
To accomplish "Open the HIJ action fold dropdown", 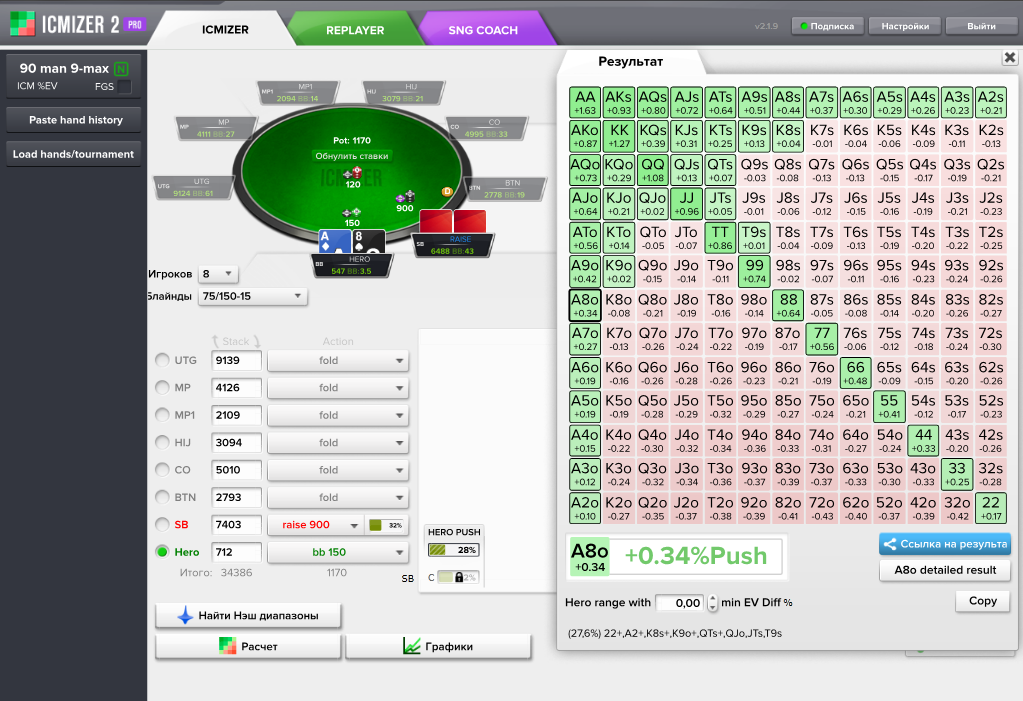I will [338, 443].
